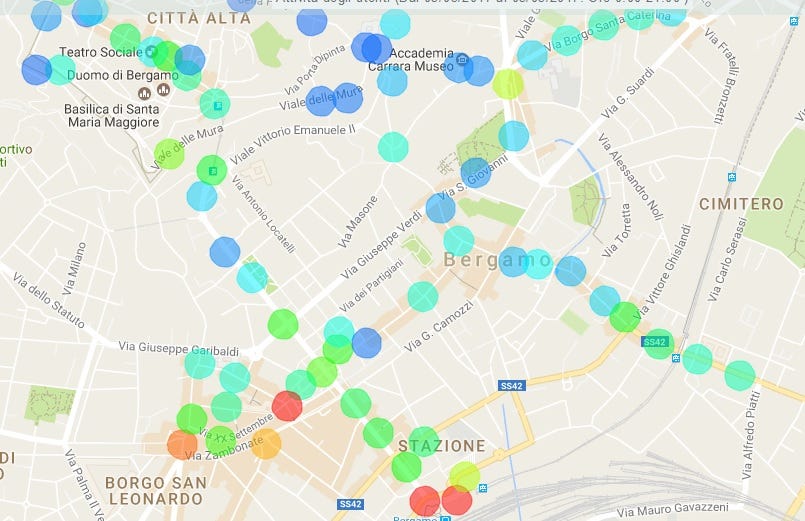Click SS42 road shield near Via Vittore Ghislandi
This screenshot has height=521, width=805.
pyautogui.click(x=655, y=342)
